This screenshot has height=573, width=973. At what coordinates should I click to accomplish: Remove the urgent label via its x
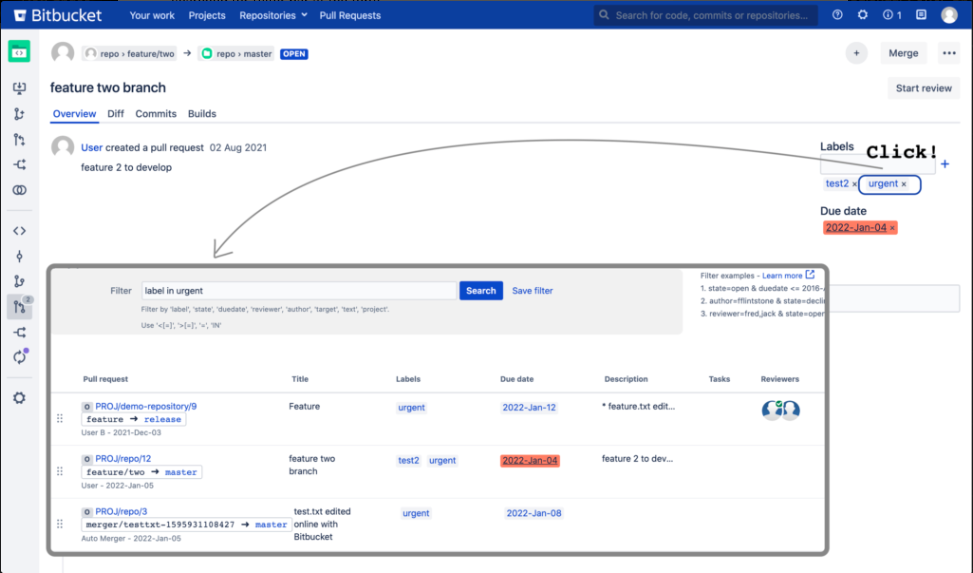pos(904,184)
